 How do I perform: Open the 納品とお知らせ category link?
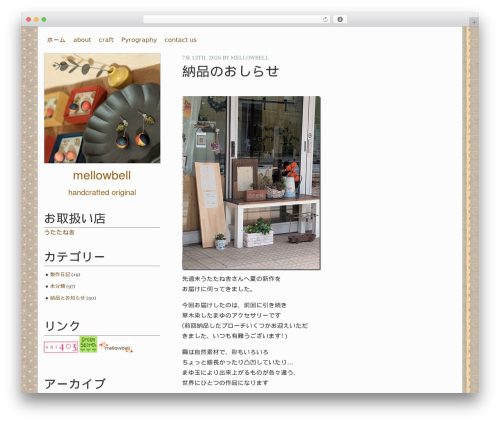(x=68, y=298)
